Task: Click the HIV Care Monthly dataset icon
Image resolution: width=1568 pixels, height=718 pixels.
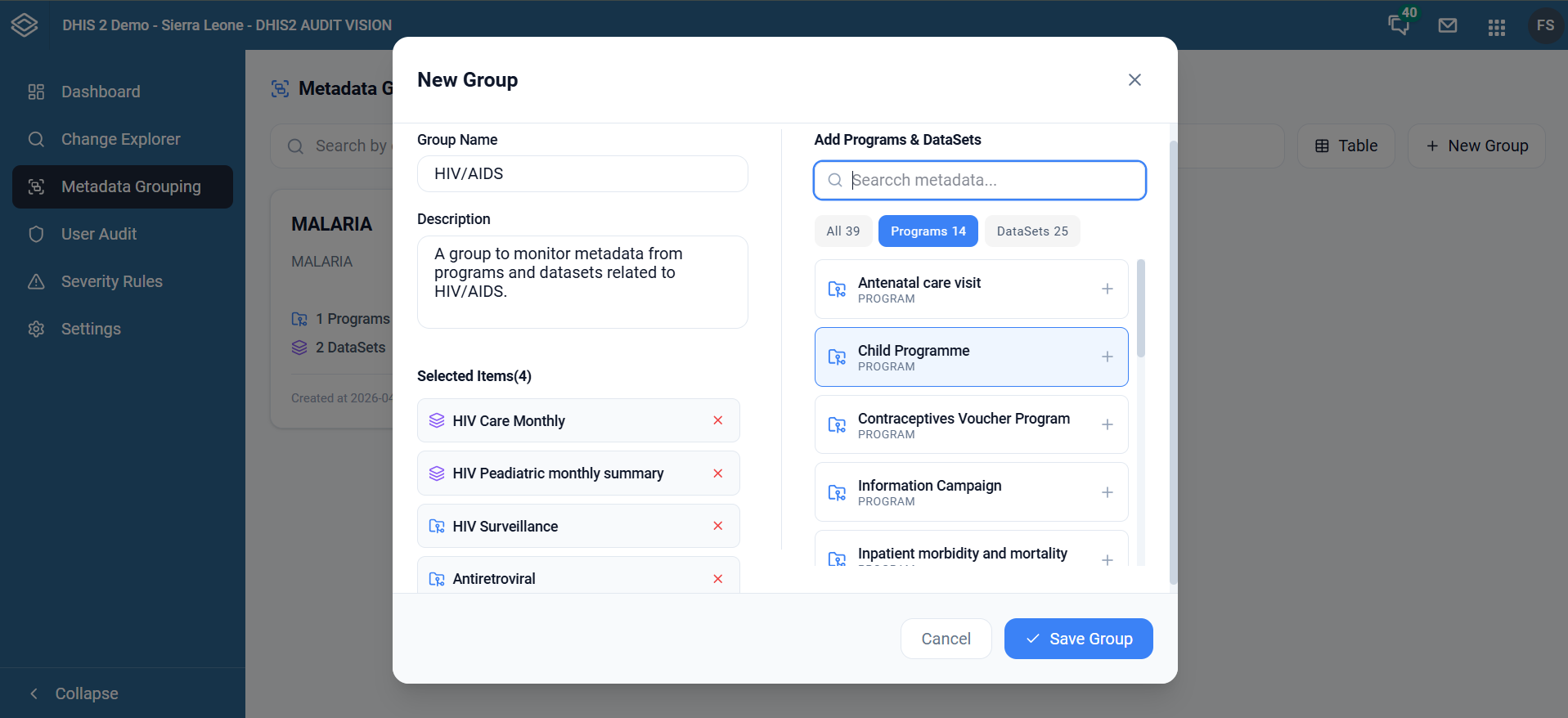Action: tap(437, 420)
